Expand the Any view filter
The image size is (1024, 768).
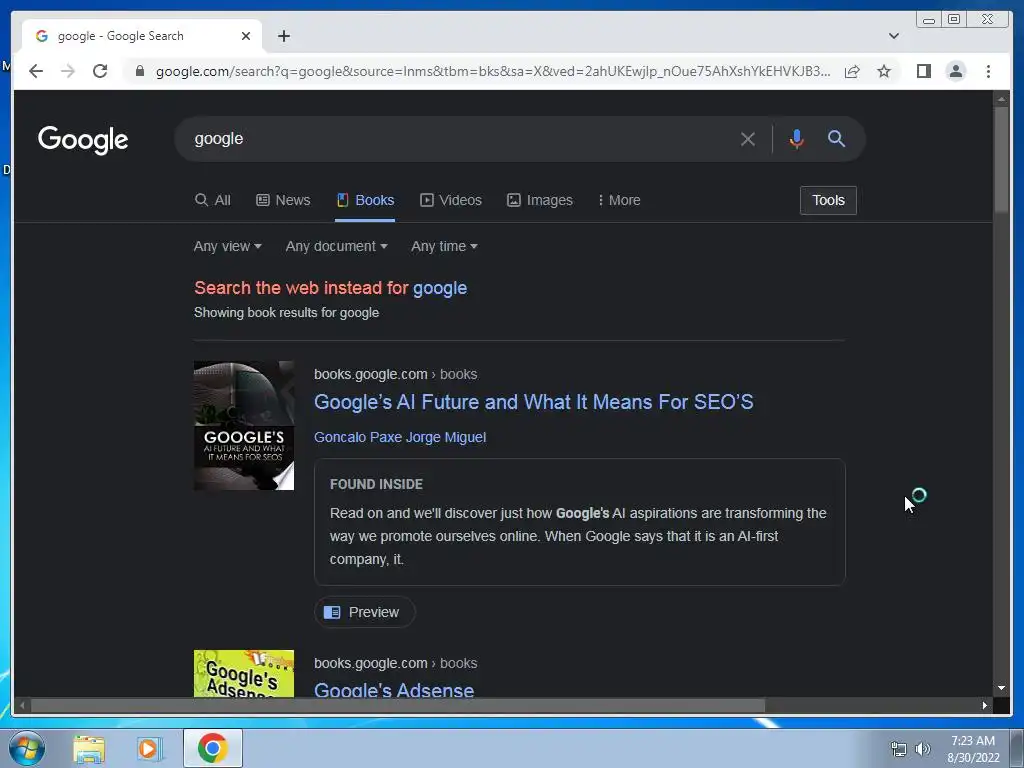(227, 246)
